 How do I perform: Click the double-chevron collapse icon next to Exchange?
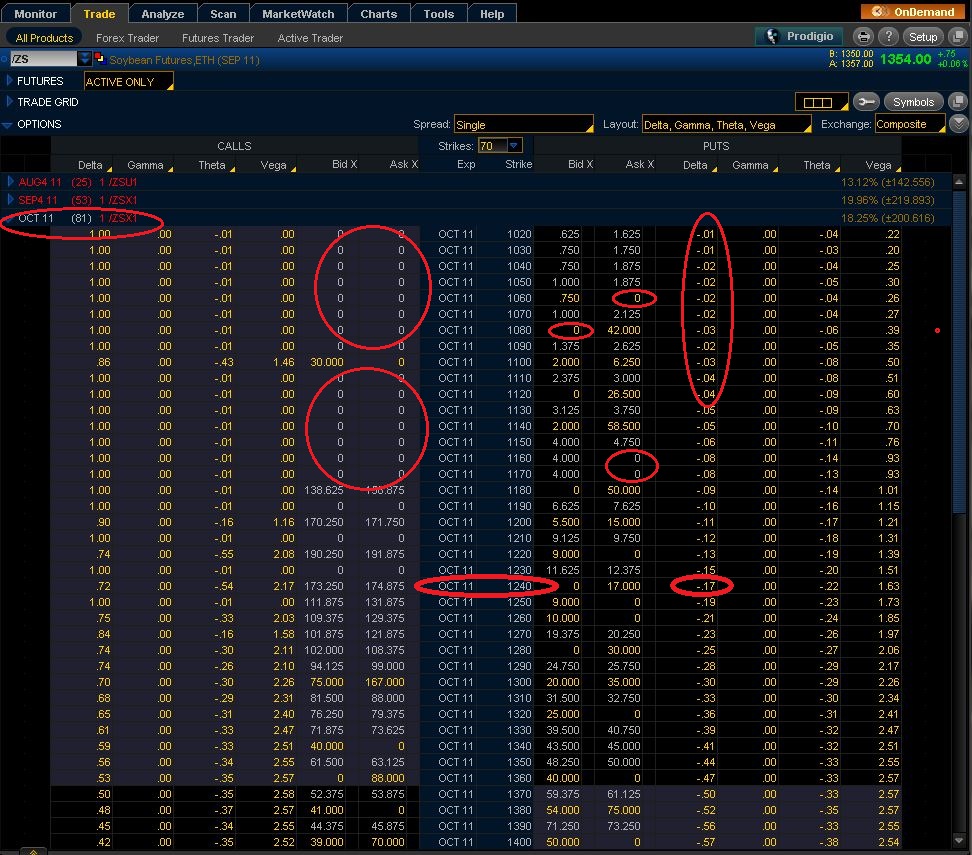(x=959, y=124)
